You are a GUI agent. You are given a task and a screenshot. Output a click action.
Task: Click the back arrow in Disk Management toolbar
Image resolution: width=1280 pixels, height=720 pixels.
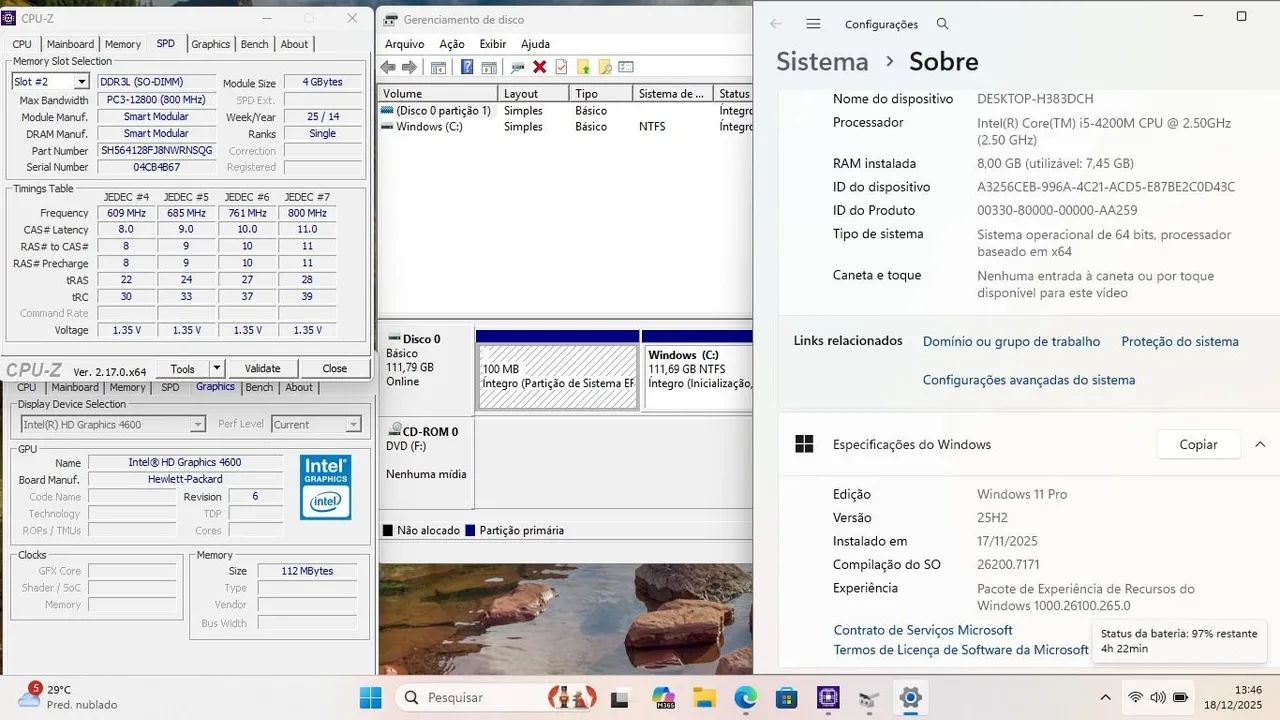click(386, 67)
